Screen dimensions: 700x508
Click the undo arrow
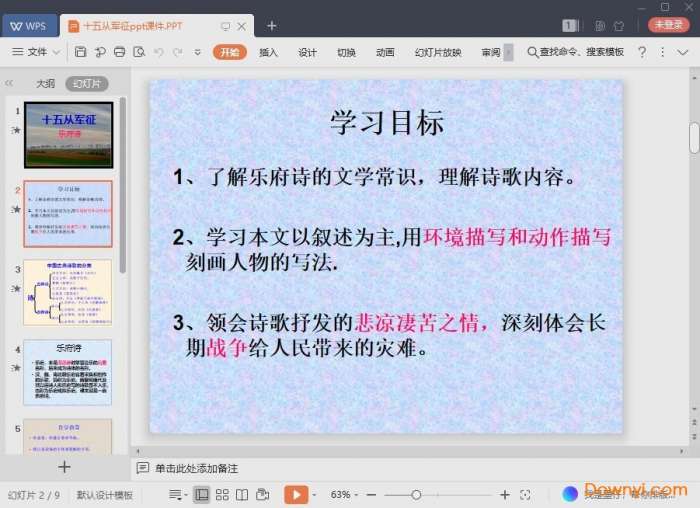(x=158, y=52)
